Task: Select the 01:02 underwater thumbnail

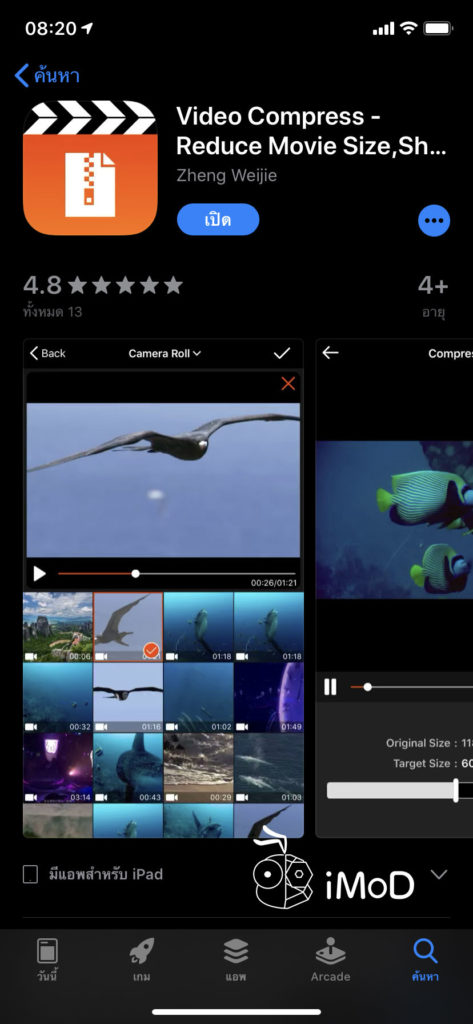Action: (199, 697)
